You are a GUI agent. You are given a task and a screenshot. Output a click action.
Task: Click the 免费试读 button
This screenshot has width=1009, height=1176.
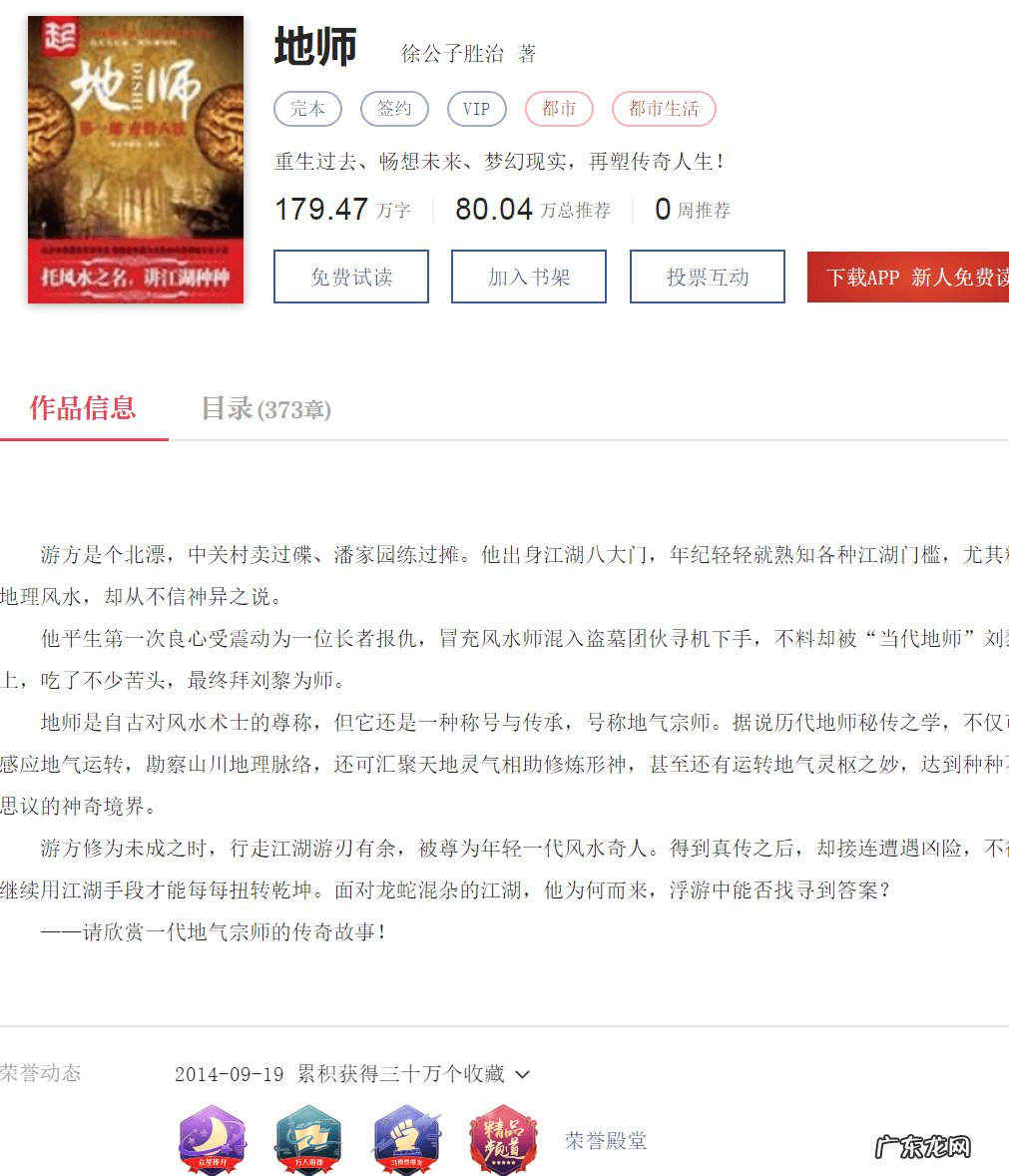[350, 276]
